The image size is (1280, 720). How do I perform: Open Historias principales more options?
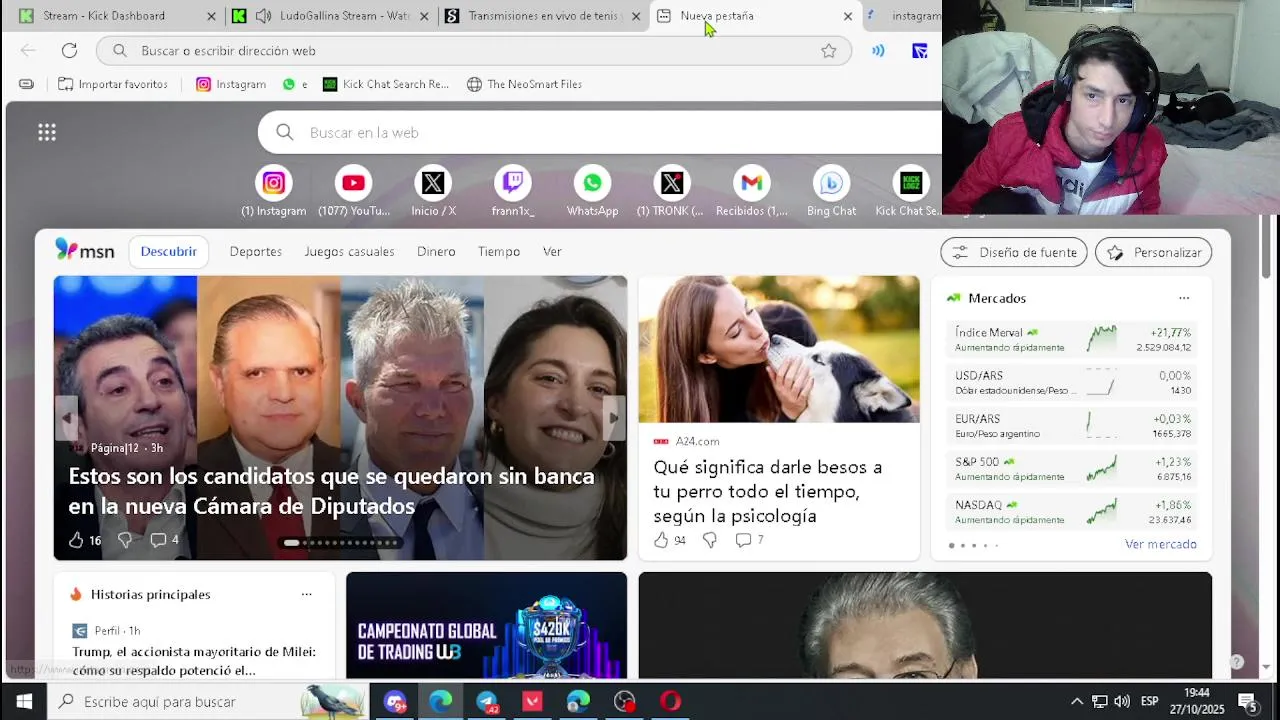[306, 594]
